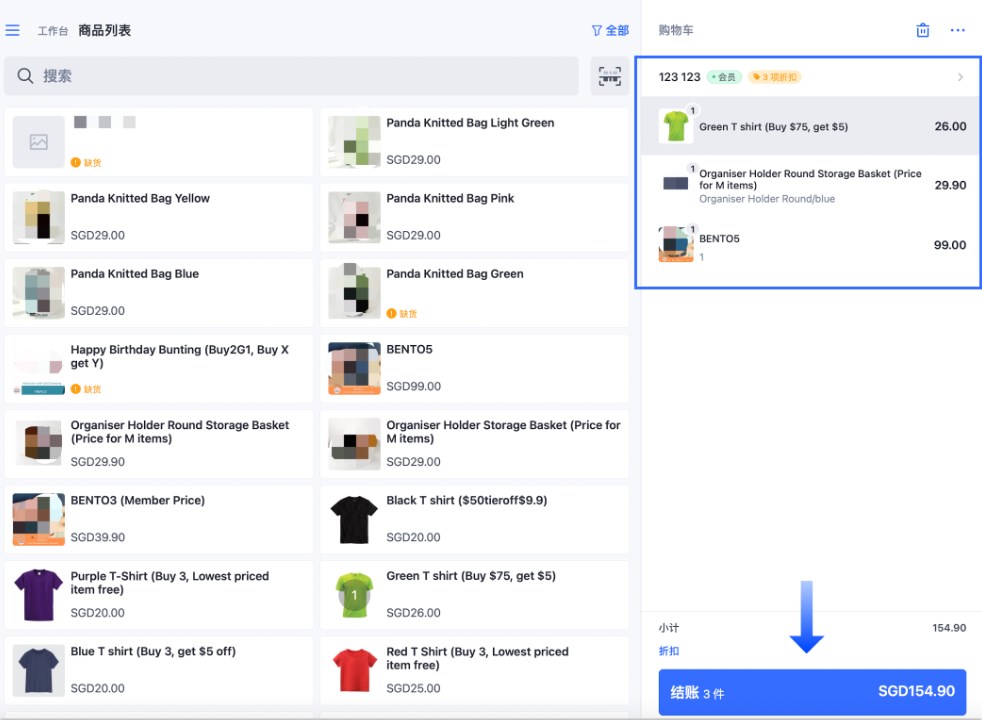The image size is (982, 720).
Task: Click the 折扣 discount link
Action: [669, 651]
